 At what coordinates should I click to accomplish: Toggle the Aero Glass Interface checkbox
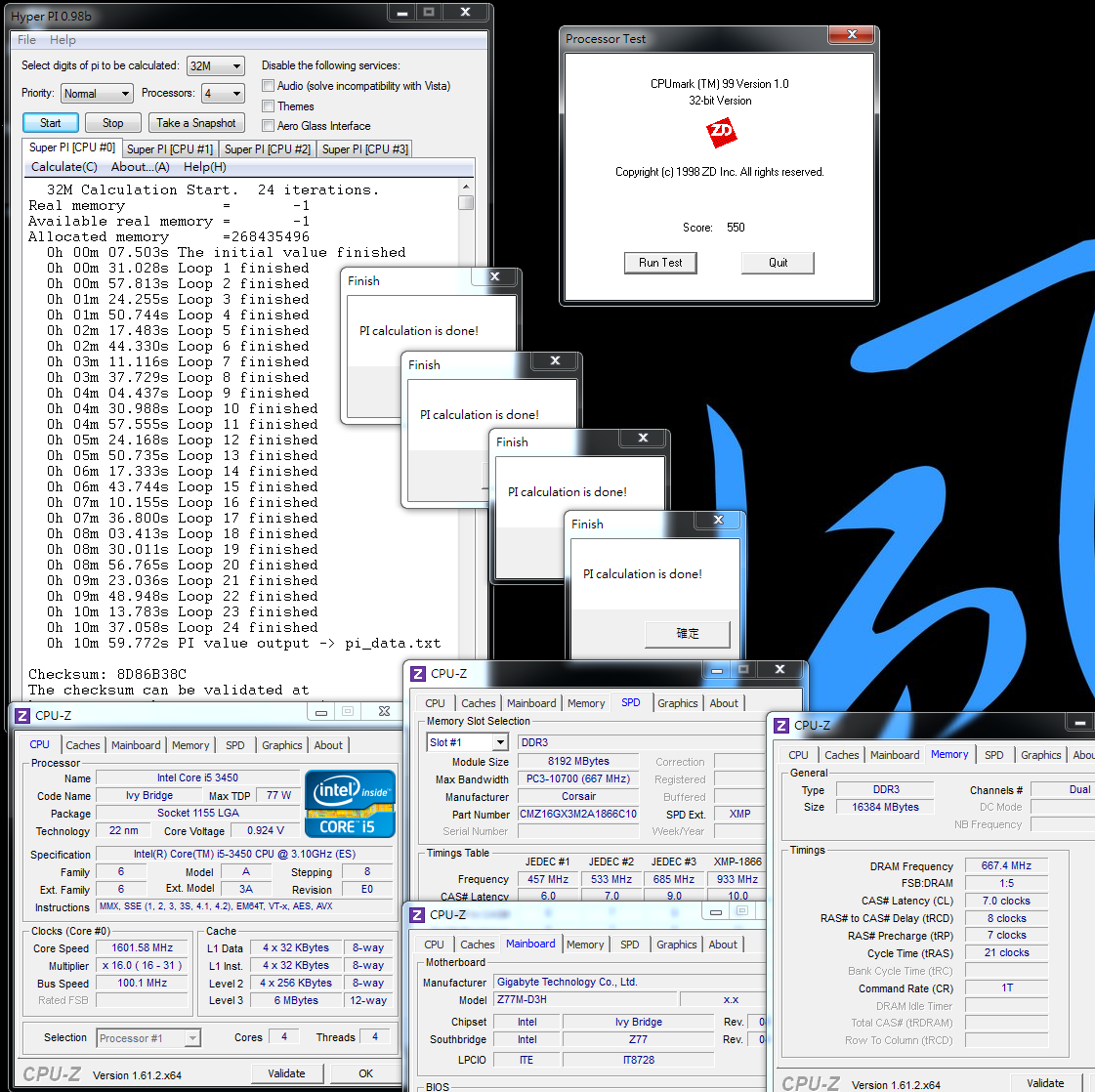(268, 126)
